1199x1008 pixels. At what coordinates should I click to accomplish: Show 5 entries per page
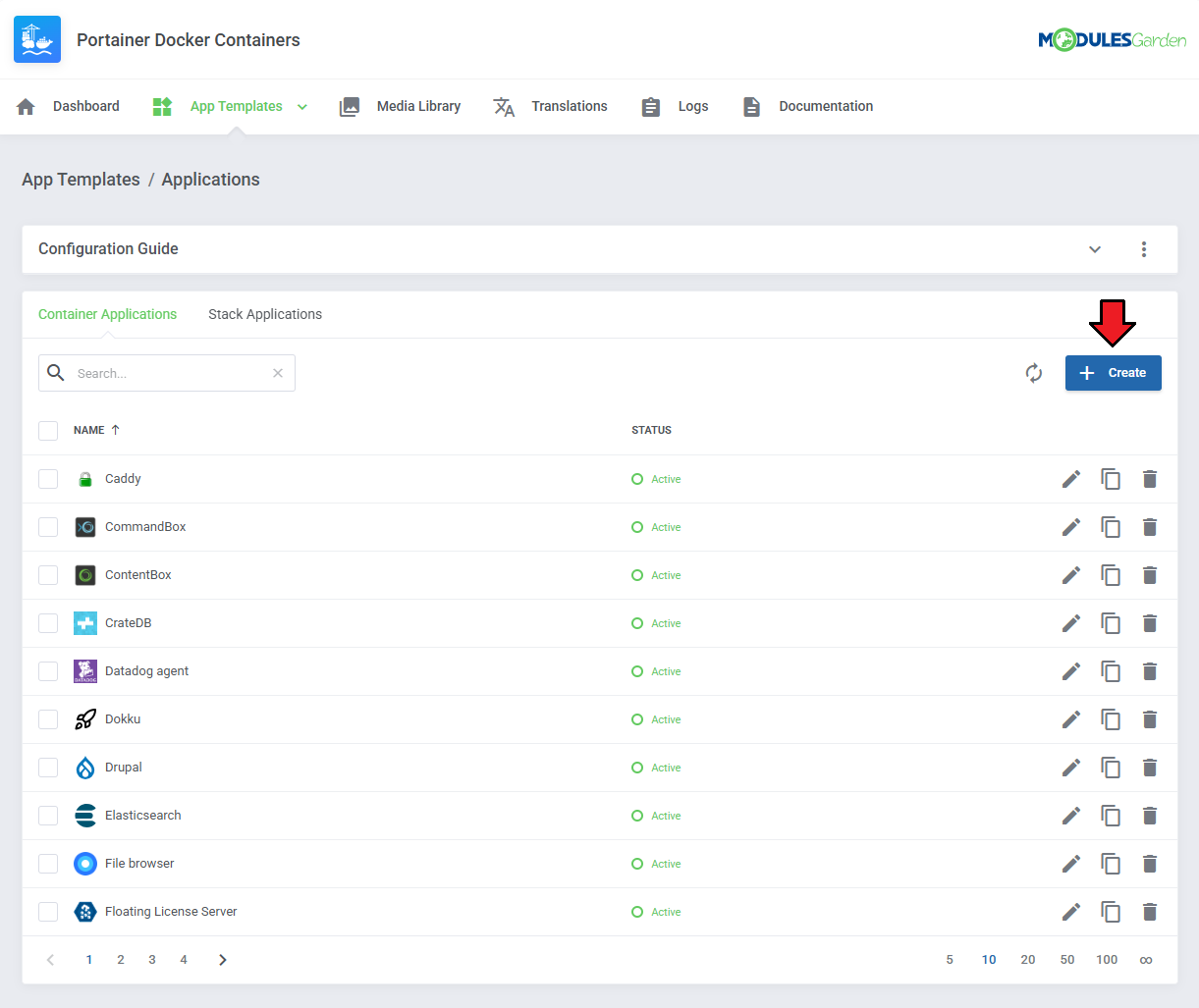click(x=950, y=960)
